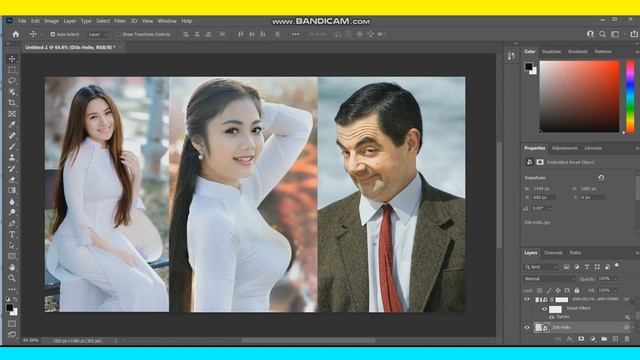Click the reset transform icon in Properties

point(601,178)
